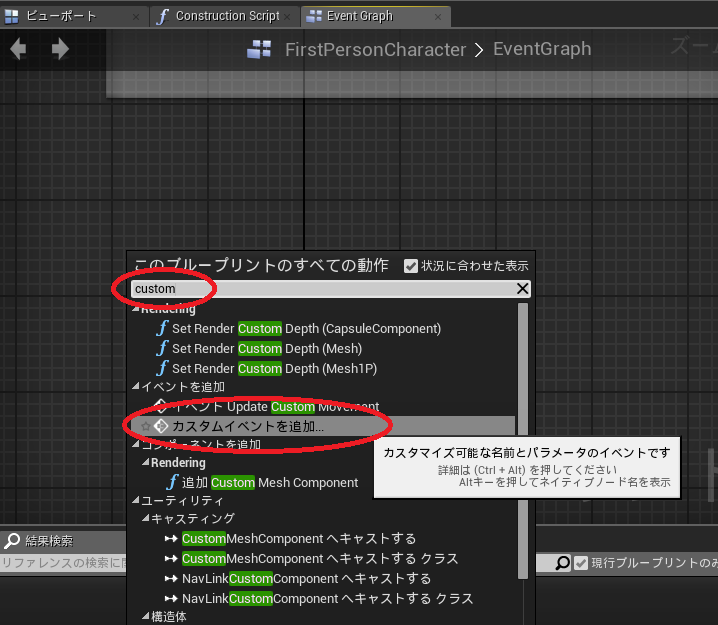Click the function icon of Set Render Custom Depth (Mesh1P)
Screen dimensions: 718x625
[x=162, y=369]
